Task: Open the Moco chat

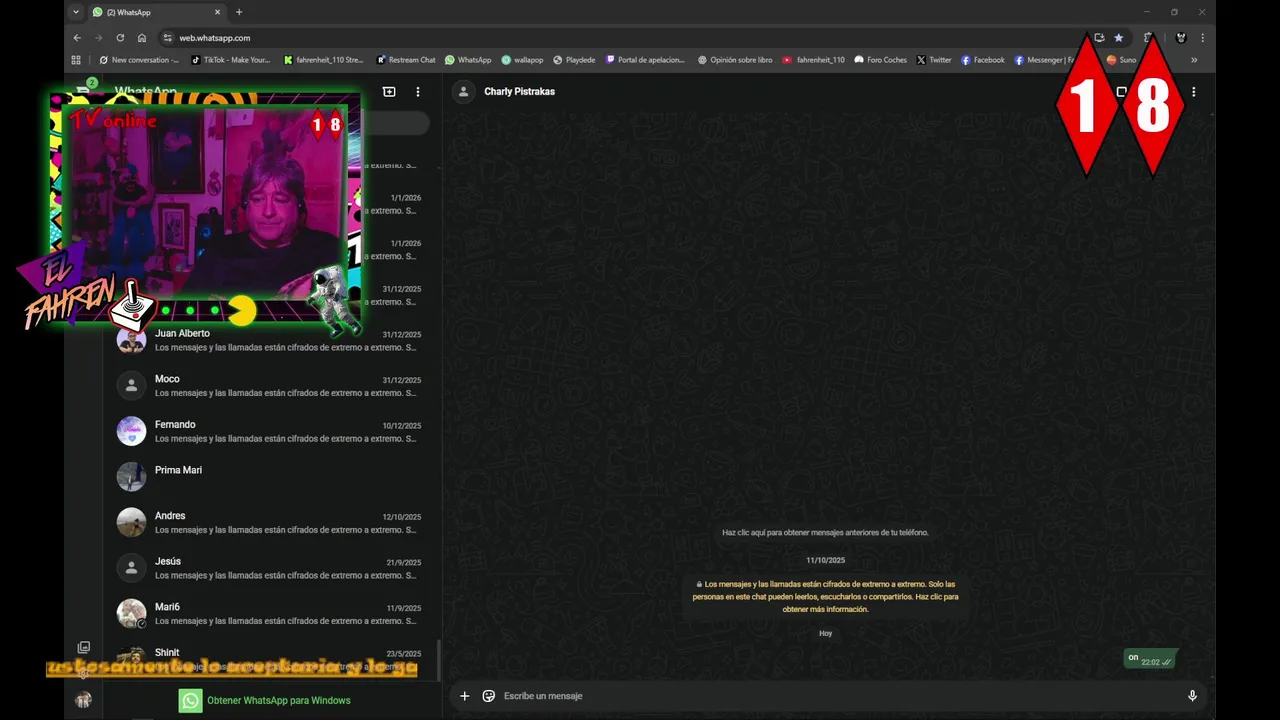Action: [270, 386]
